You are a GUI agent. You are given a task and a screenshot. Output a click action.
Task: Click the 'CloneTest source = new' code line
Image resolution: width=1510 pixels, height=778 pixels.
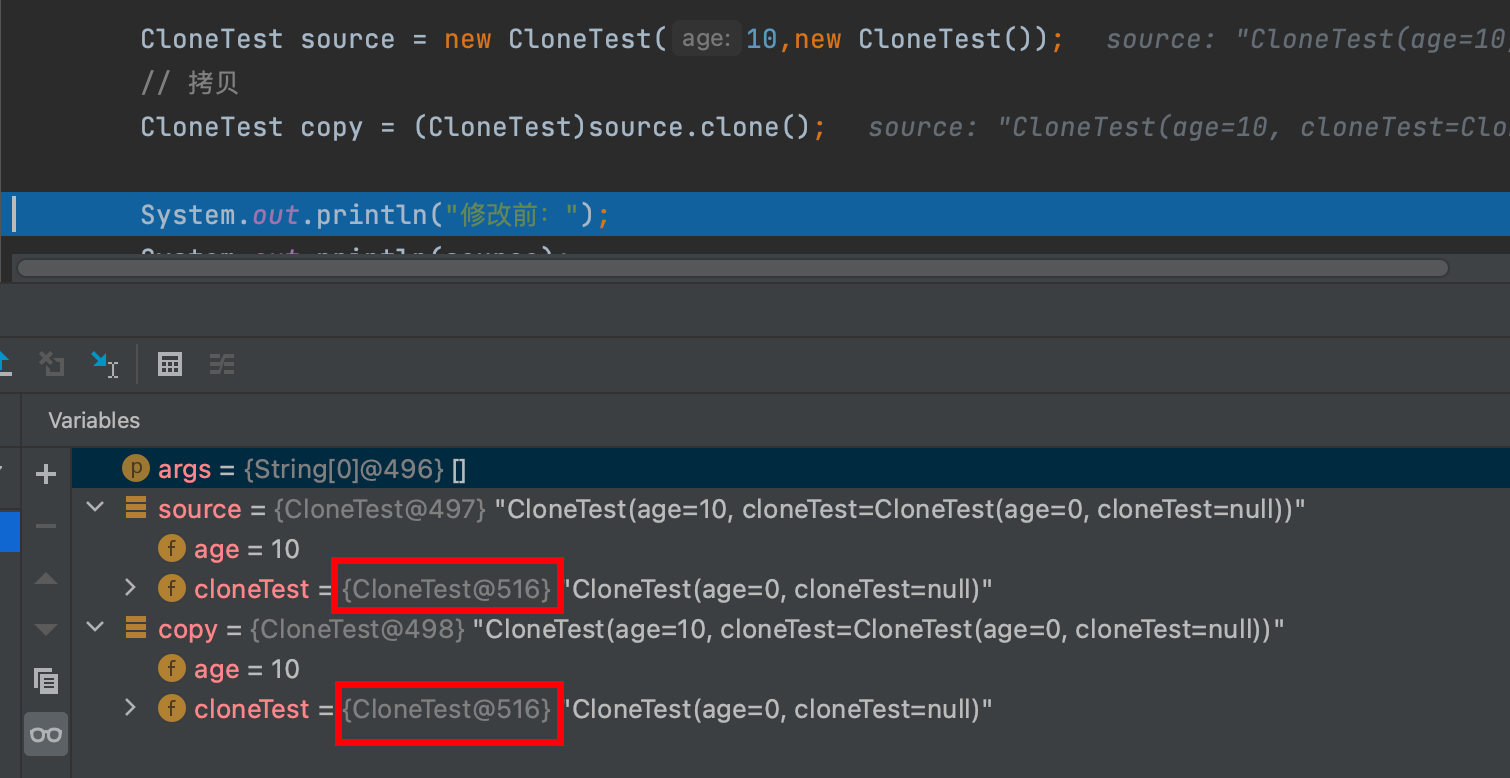(602, 39)
